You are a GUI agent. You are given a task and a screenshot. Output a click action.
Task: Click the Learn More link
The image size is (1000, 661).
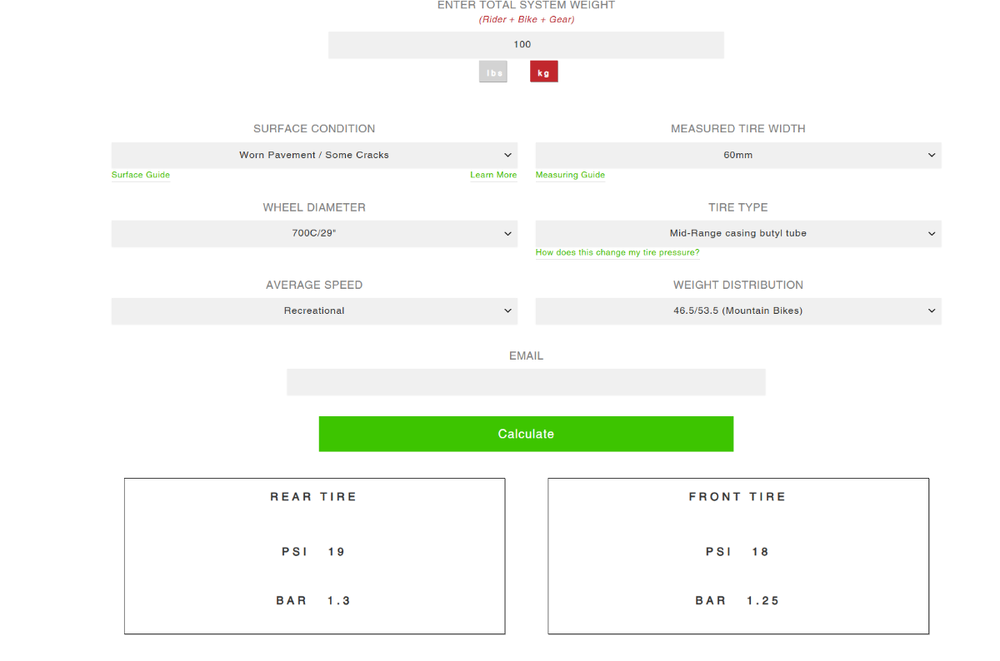click(x=493, y=175)
